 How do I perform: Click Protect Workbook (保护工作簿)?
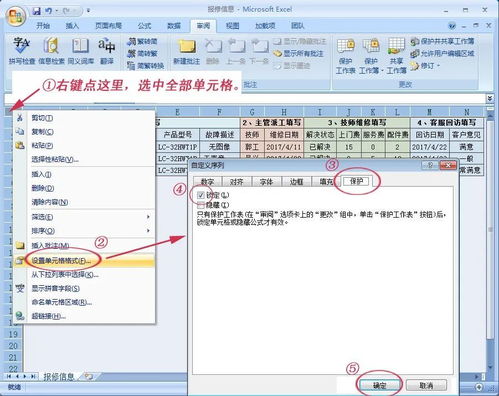click(x=371, y=56)
